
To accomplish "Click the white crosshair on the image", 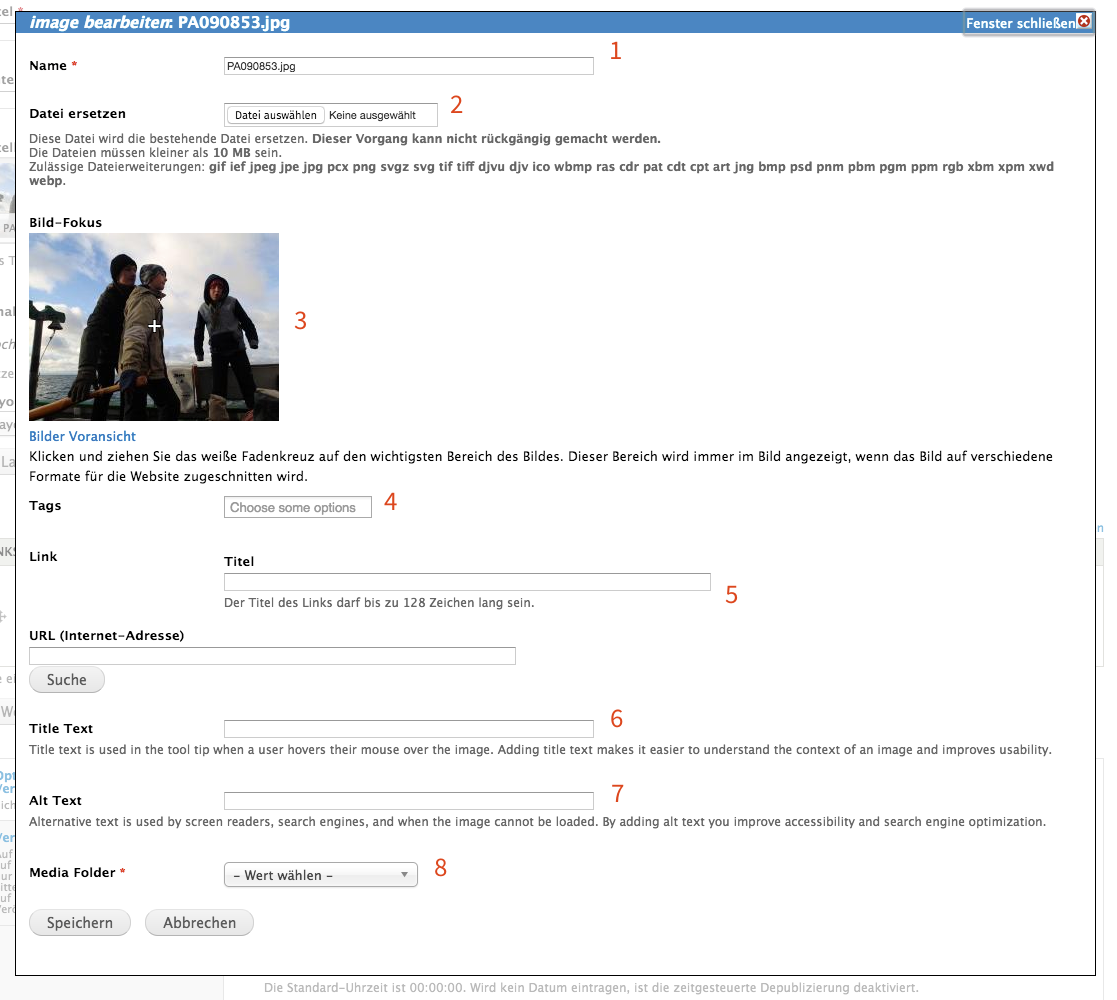I will [155, 326].
